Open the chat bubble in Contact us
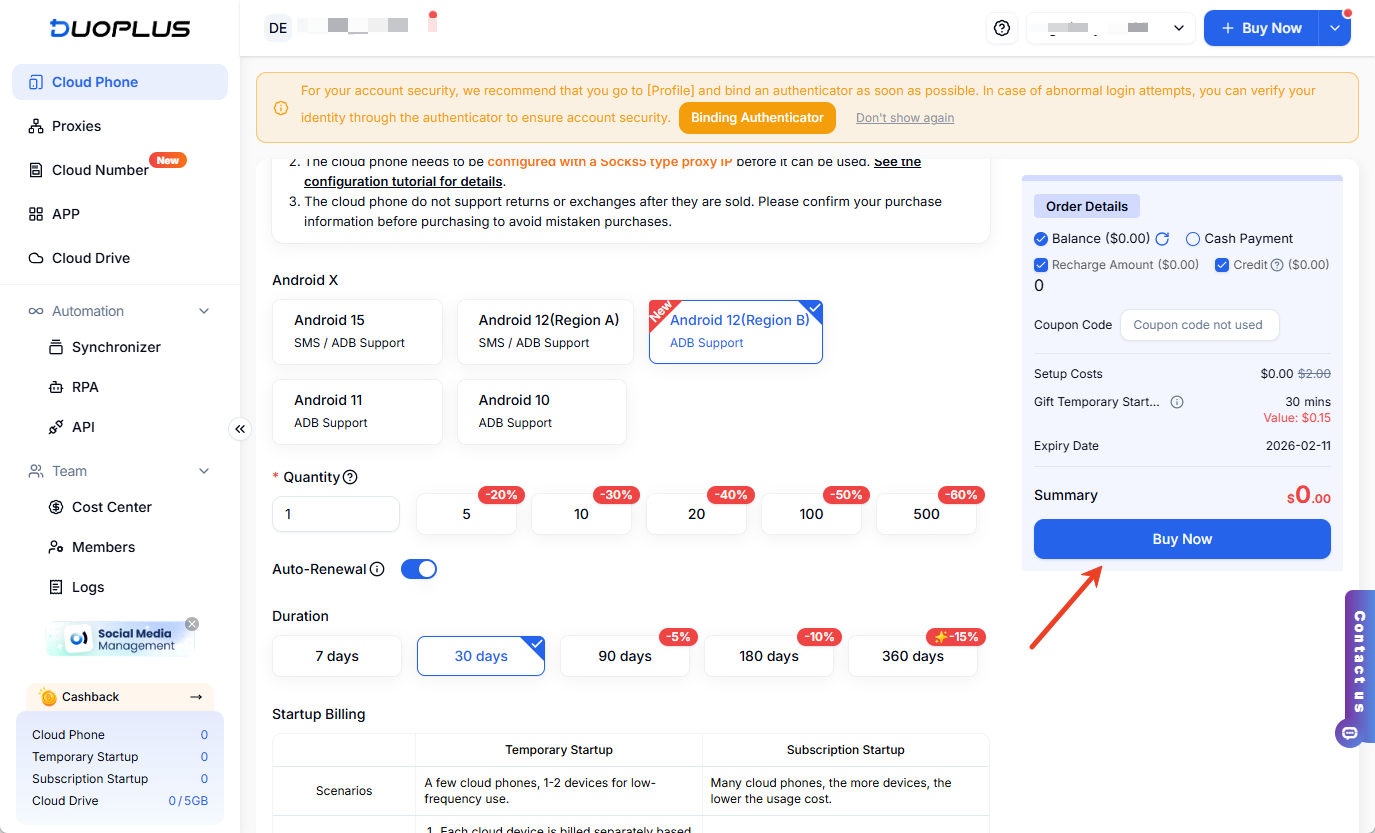 click(x=1349, y=733)
